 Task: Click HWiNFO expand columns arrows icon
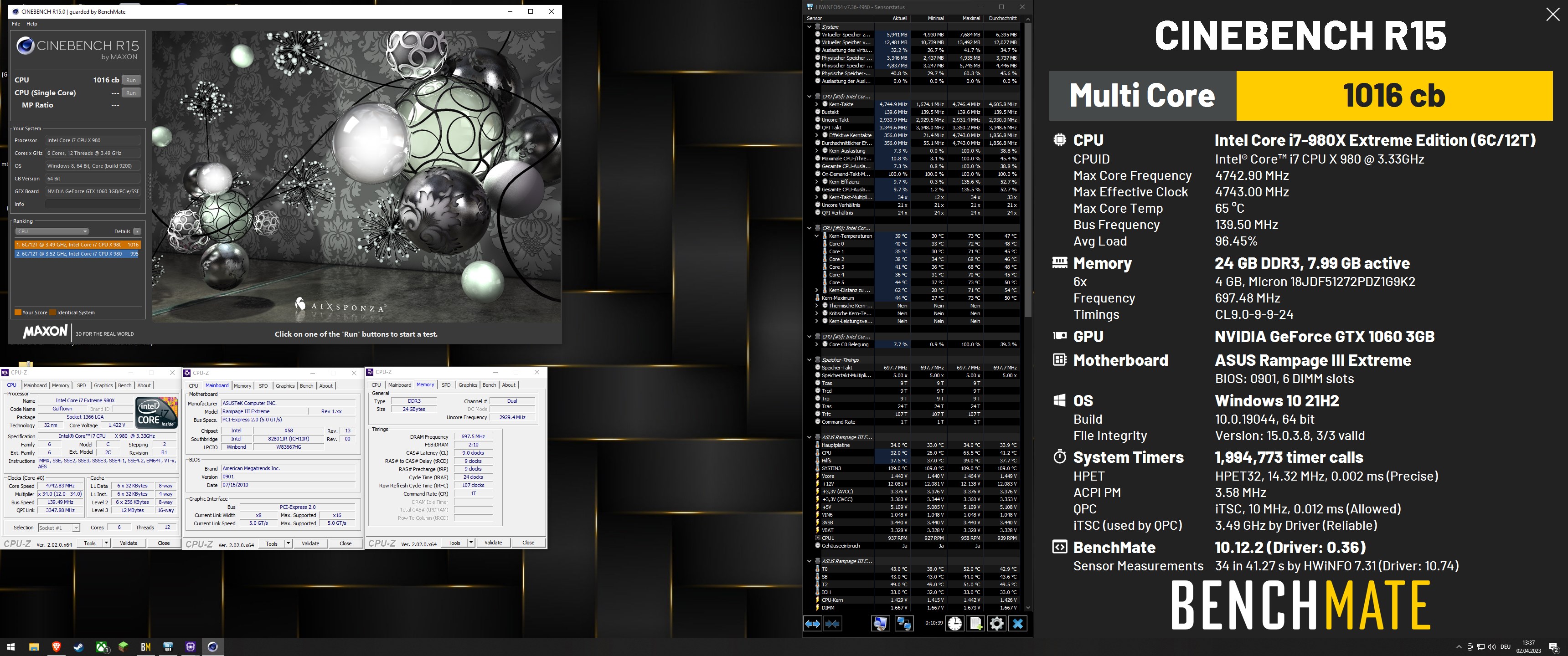(812, 623)
